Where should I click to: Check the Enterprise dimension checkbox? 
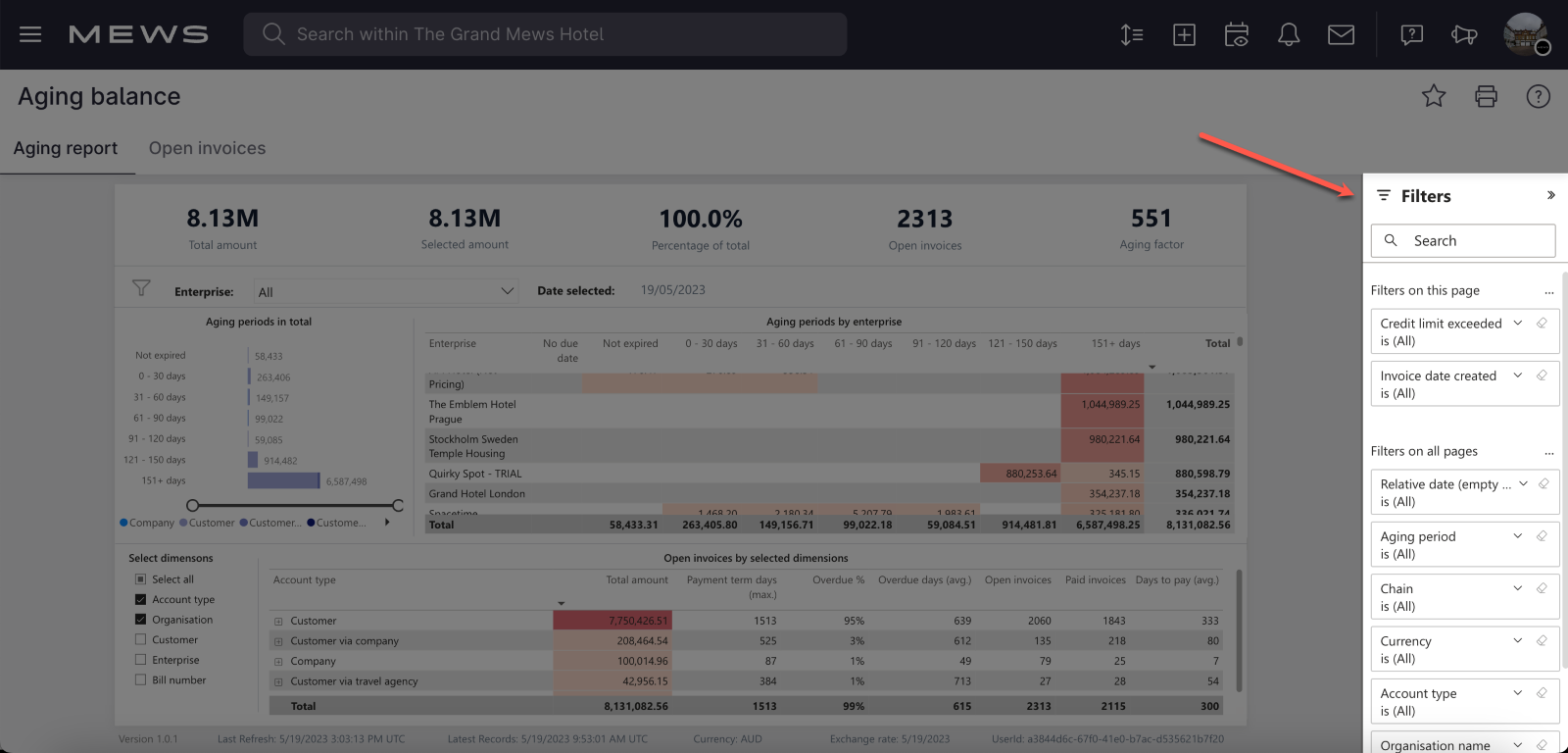141,660
